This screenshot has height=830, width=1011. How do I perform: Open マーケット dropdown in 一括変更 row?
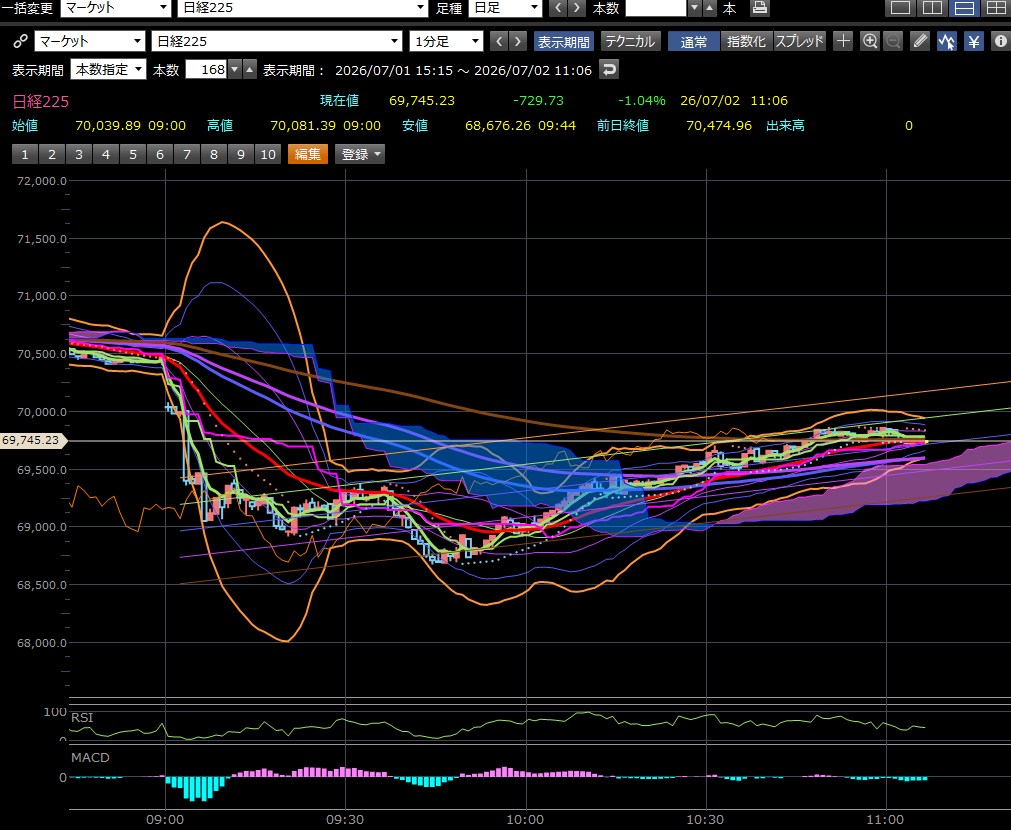click(x=115, y=8)
